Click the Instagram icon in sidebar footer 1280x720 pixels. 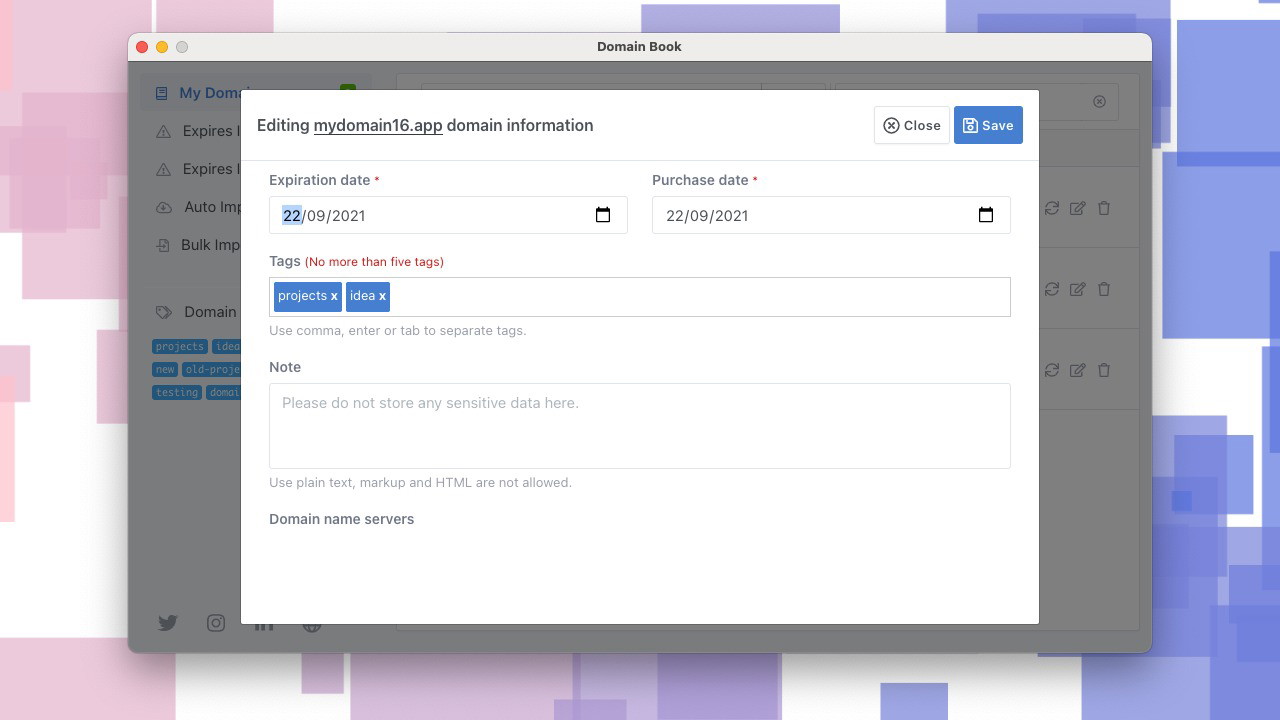click(x=216, y=623)
